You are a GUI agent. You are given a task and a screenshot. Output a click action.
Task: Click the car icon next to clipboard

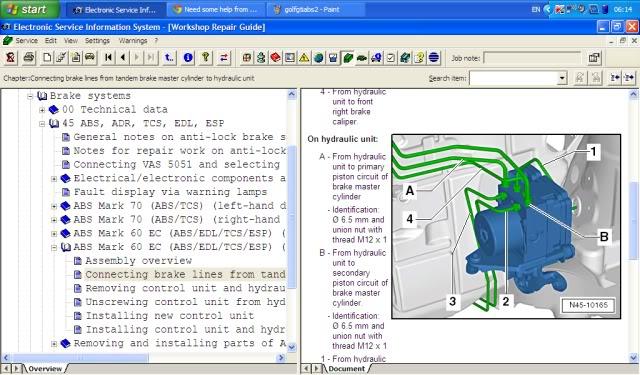click(x=90, y=58)
